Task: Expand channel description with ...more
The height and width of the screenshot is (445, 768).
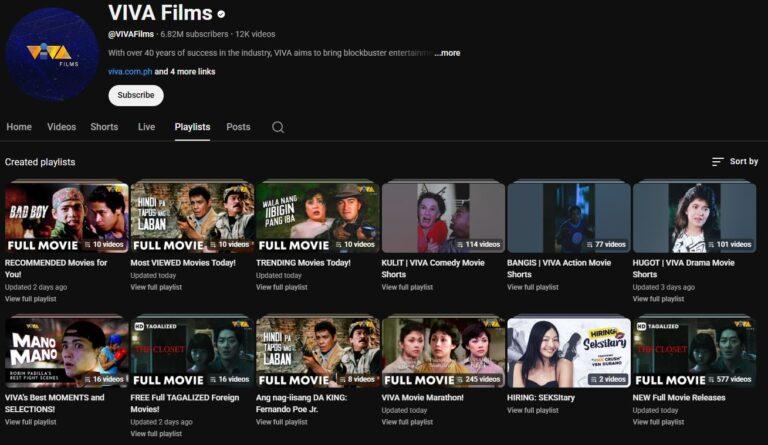Action: [x=447, y=53]
